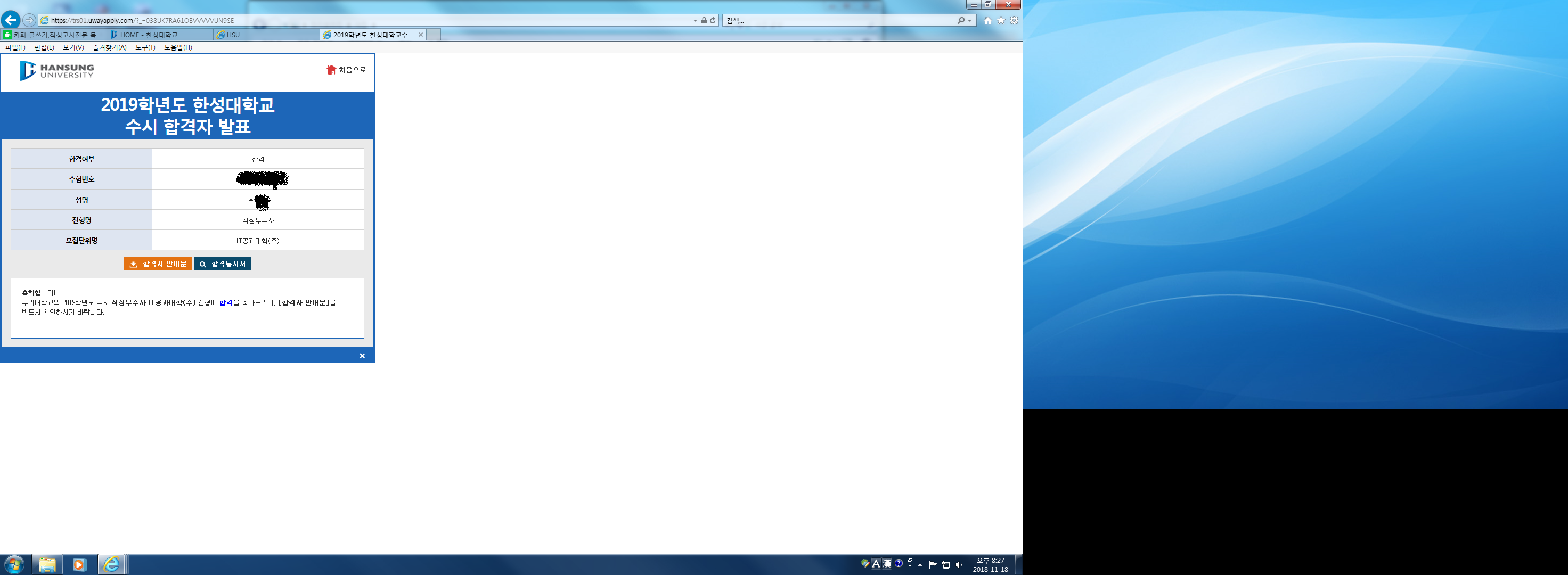Switch to HOME - 한성대학교 tab
The height and width of the screenshot is (575, 1568).
[160, 35]
